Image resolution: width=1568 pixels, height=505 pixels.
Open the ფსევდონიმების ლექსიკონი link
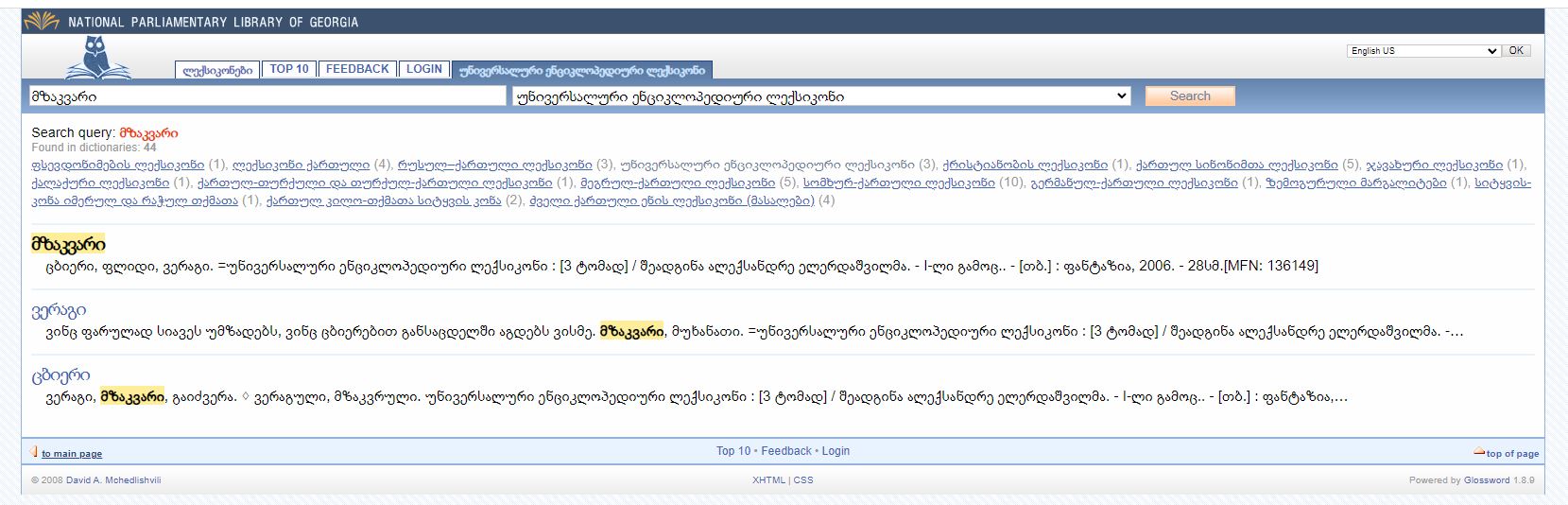(117, 165)
